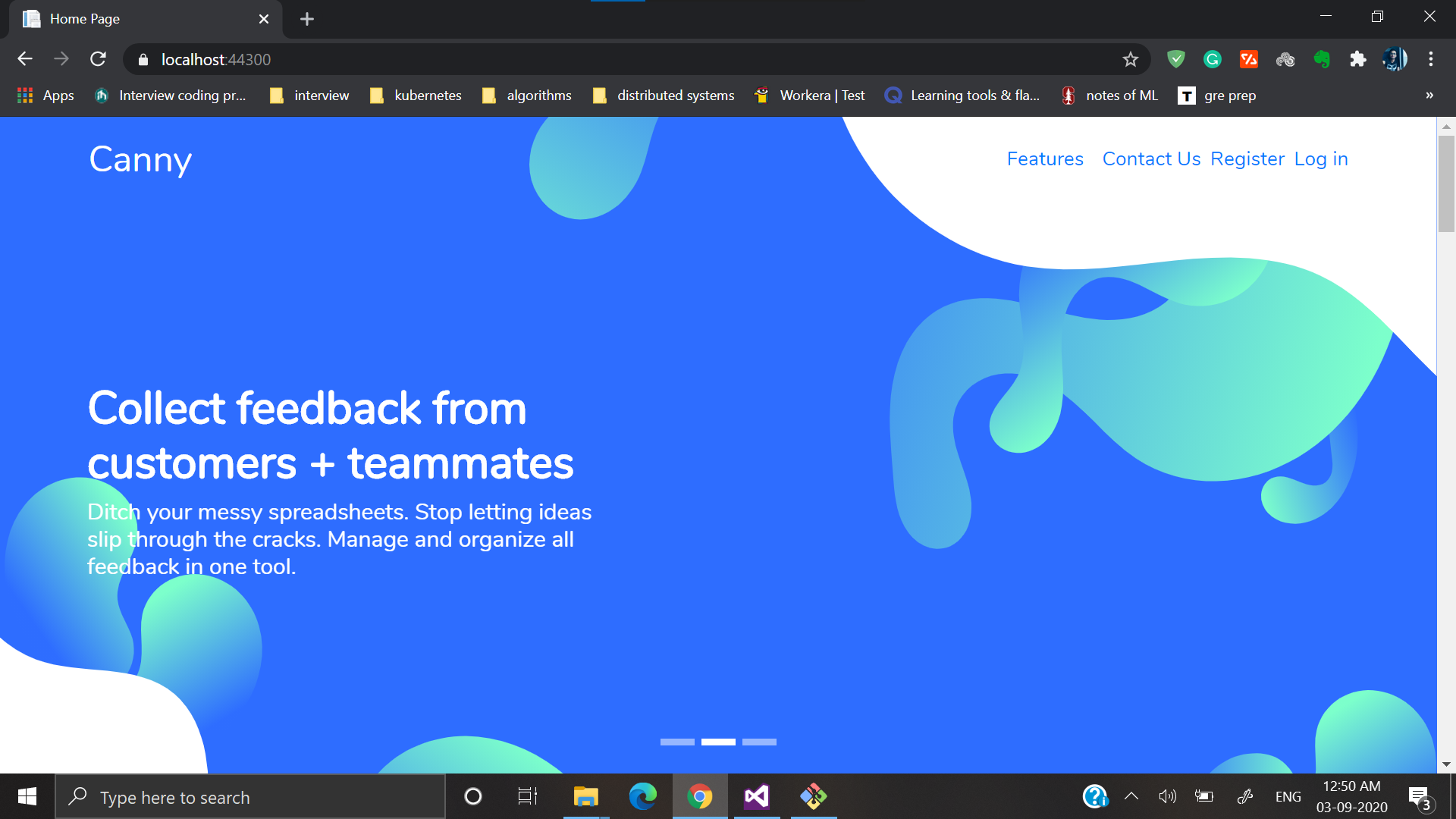Open File Explorer from the taskbar
Viewport: 1456px width, 819px height.
(585, 796)
